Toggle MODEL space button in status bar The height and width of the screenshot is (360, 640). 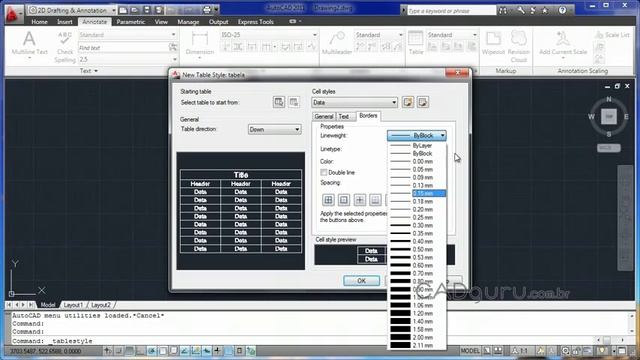[x=470, y=351]
